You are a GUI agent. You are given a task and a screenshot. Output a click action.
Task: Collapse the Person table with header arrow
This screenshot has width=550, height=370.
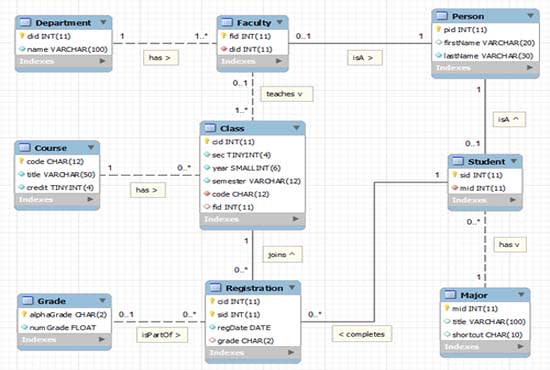pyautogui.click(x=530, y=15)
